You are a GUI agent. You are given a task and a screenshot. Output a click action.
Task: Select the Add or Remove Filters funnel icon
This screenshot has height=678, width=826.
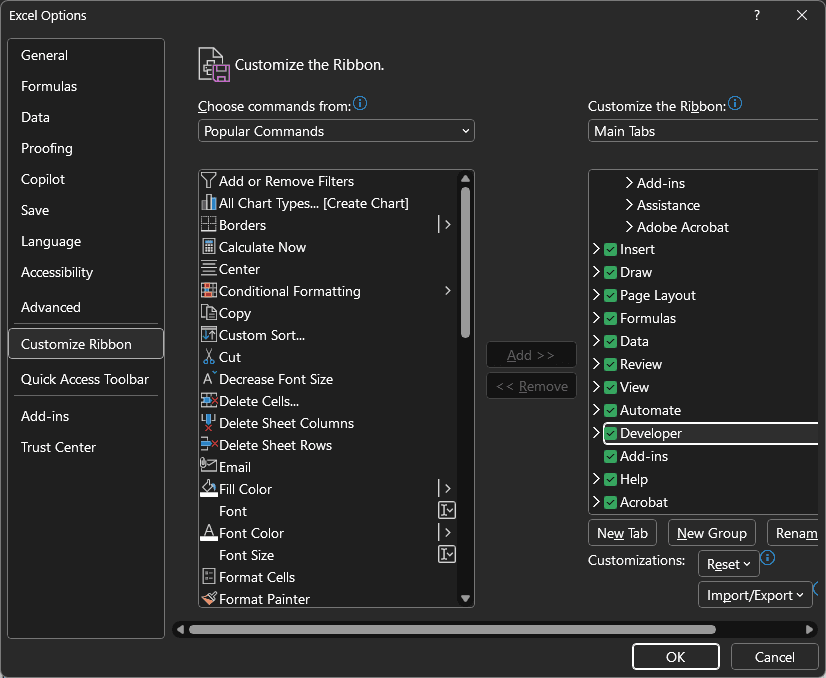pos(209,181)
